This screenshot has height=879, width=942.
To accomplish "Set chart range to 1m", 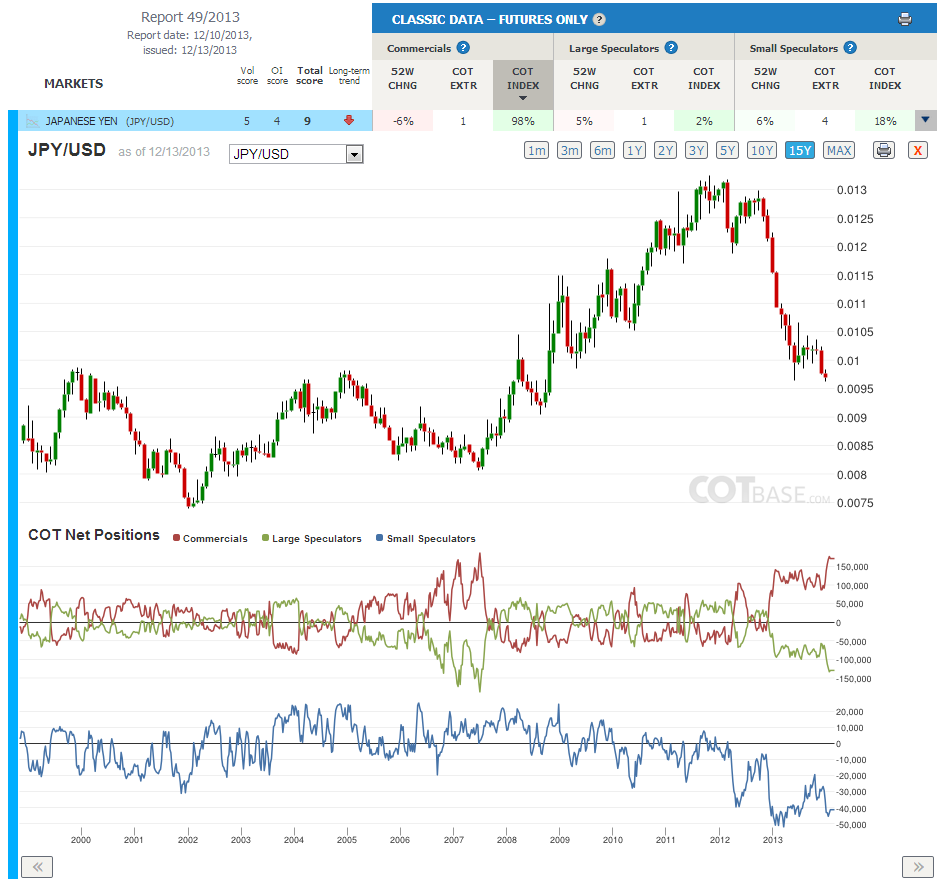I will [536, 150].
